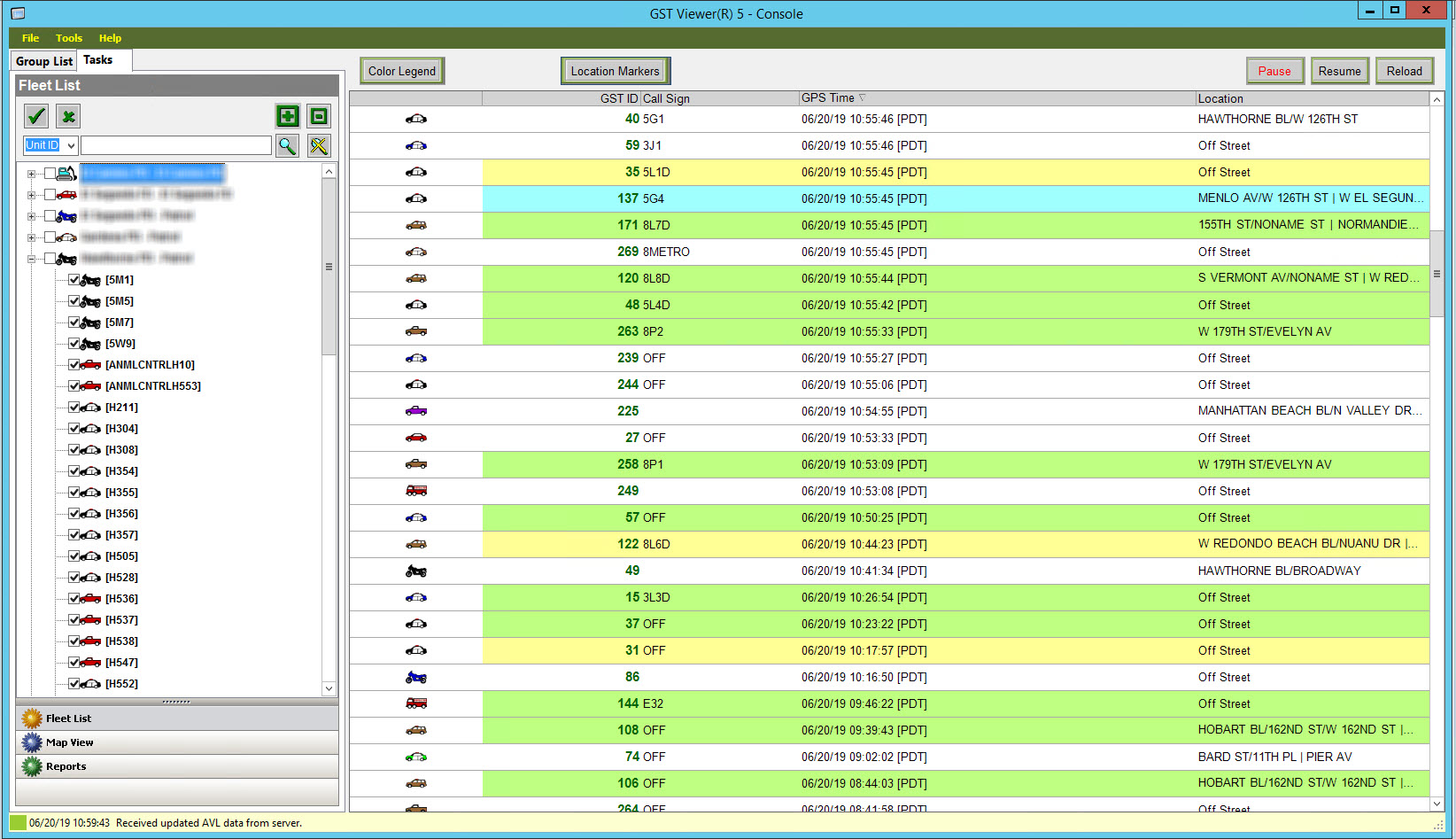Image resolution: width=1456 pixels, height=839 pixels.
Task: Click the green X deselect-all button
Action: (x=68, y=116)
